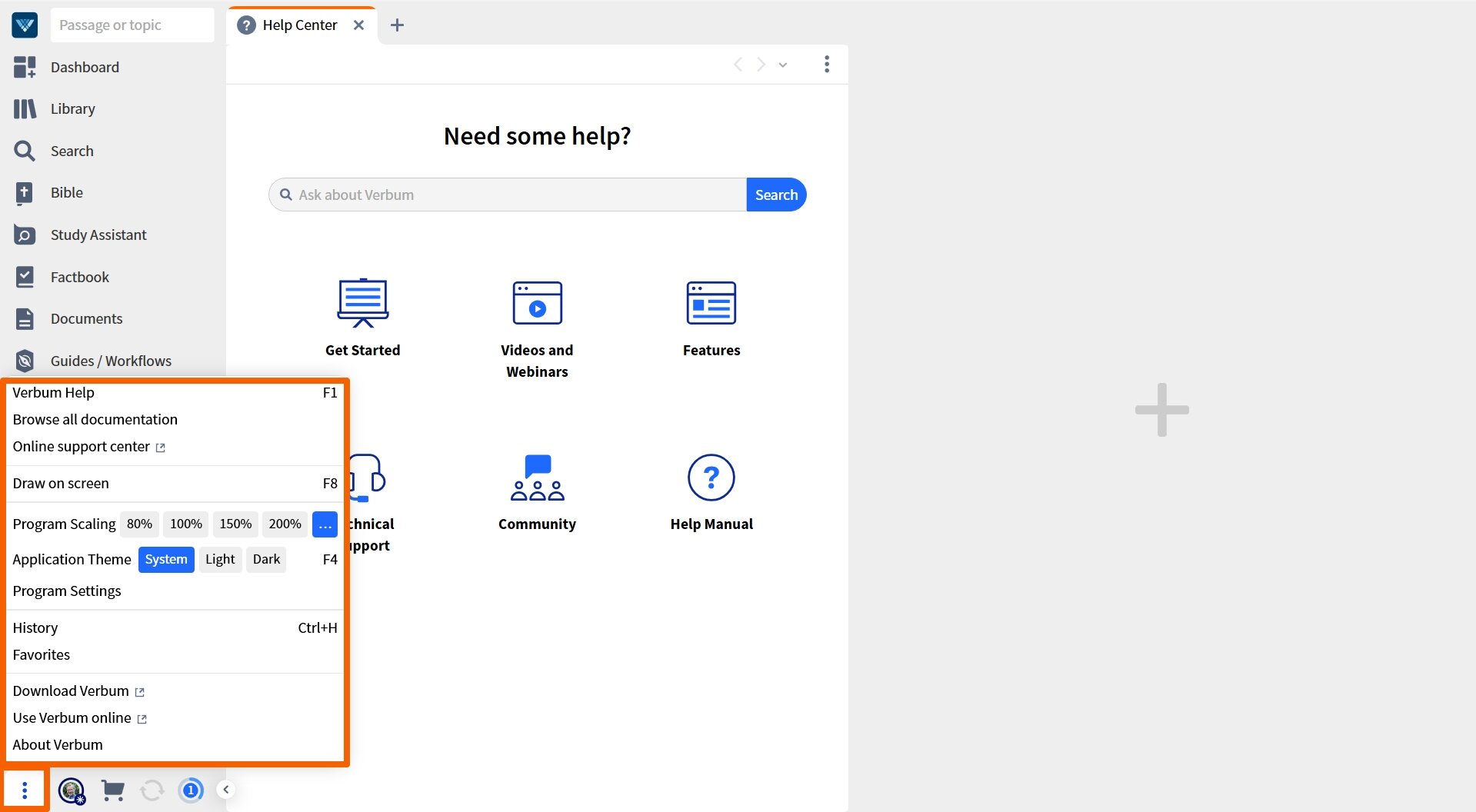The width and height of the screenshot is (1476, 812).
Task: Open Program Settings from menu
Action: [x=175, y=591]
